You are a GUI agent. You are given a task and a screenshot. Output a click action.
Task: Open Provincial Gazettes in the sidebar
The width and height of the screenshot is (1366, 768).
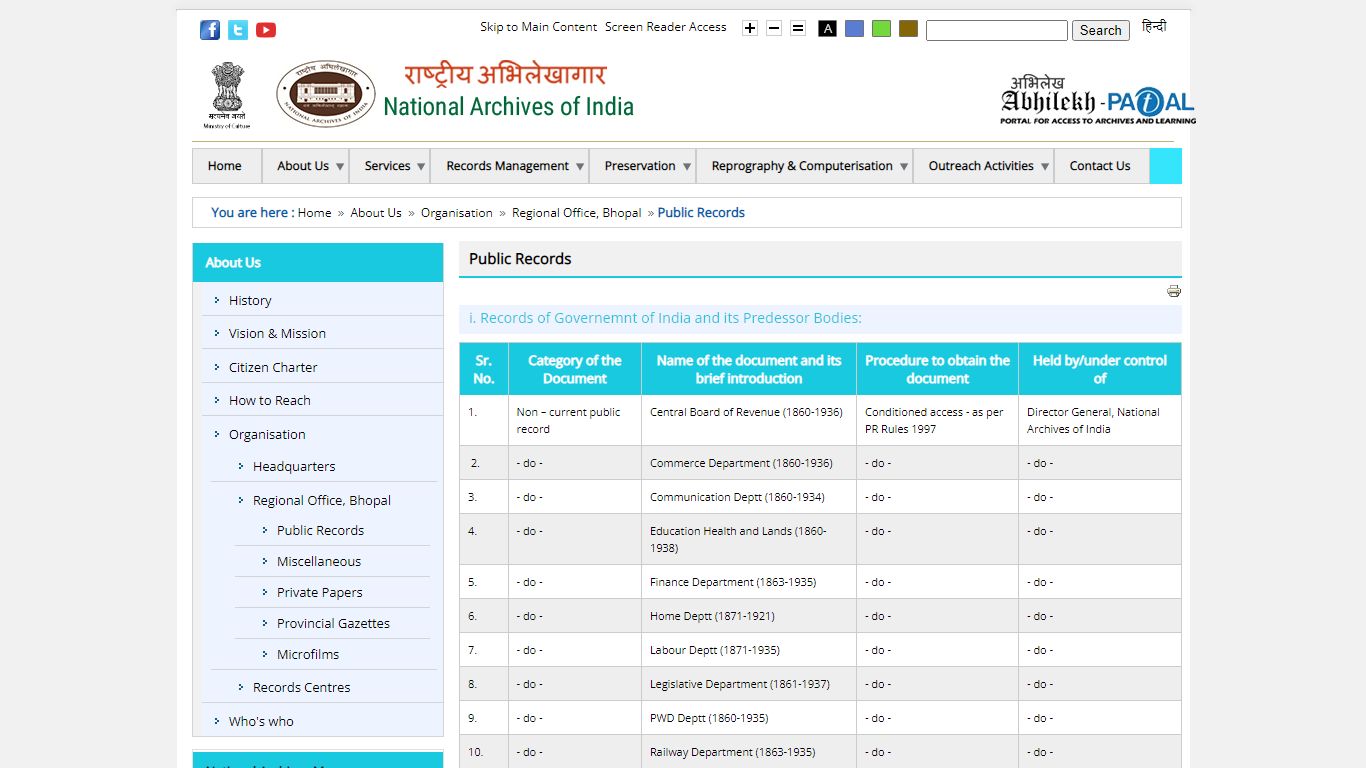point(333,623)
